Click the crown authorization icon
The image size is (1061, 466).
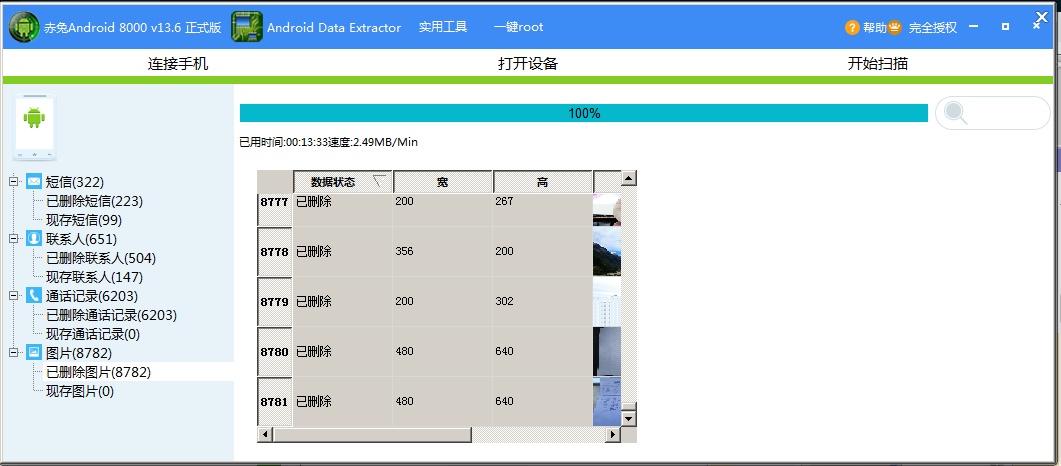pos(895,28)
